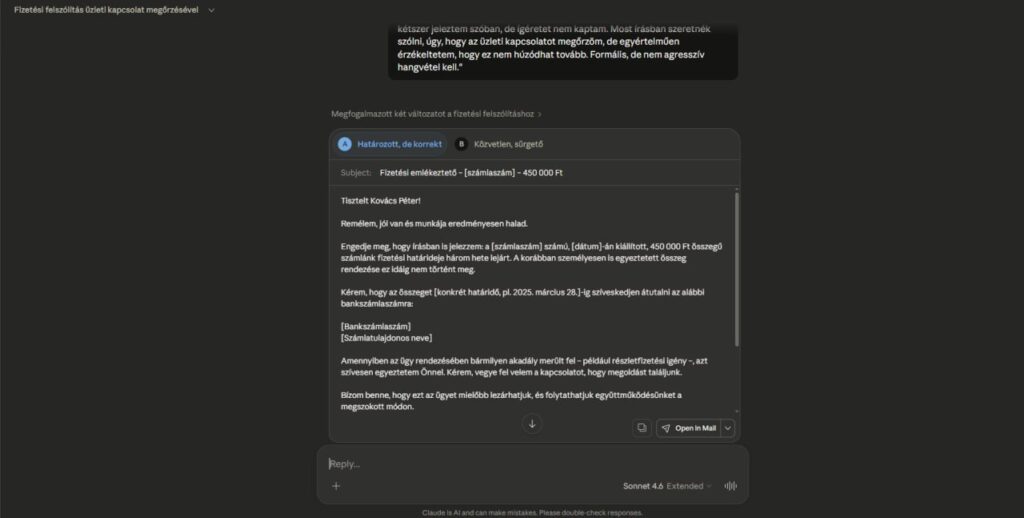The image size is (1024, 518).
Task: Click into the Reply input field
Action: coord(532,464)
